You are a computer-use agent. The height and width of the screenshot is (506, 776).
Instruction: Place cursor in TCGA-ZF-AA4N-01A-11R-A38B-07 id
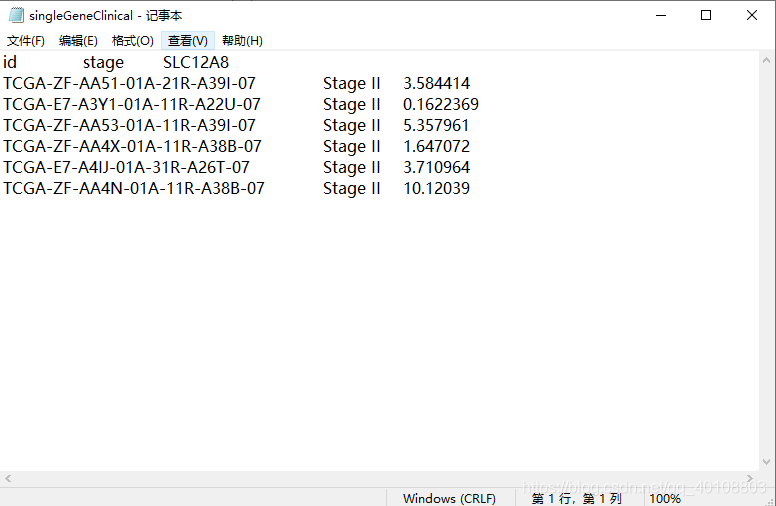tap(134, 189)
